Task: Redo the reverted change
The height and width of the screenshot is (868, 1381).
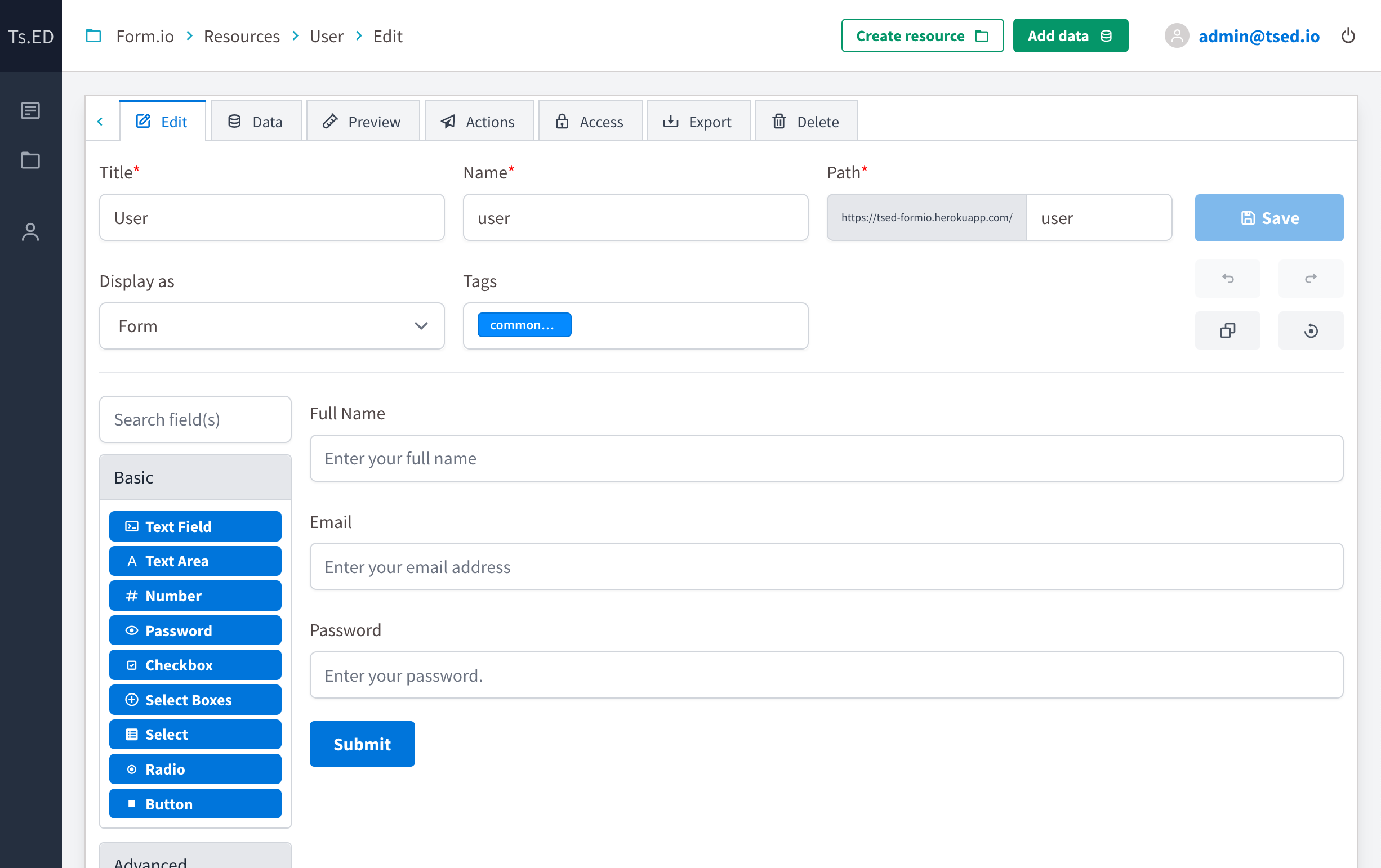Action: point(1311,279)
